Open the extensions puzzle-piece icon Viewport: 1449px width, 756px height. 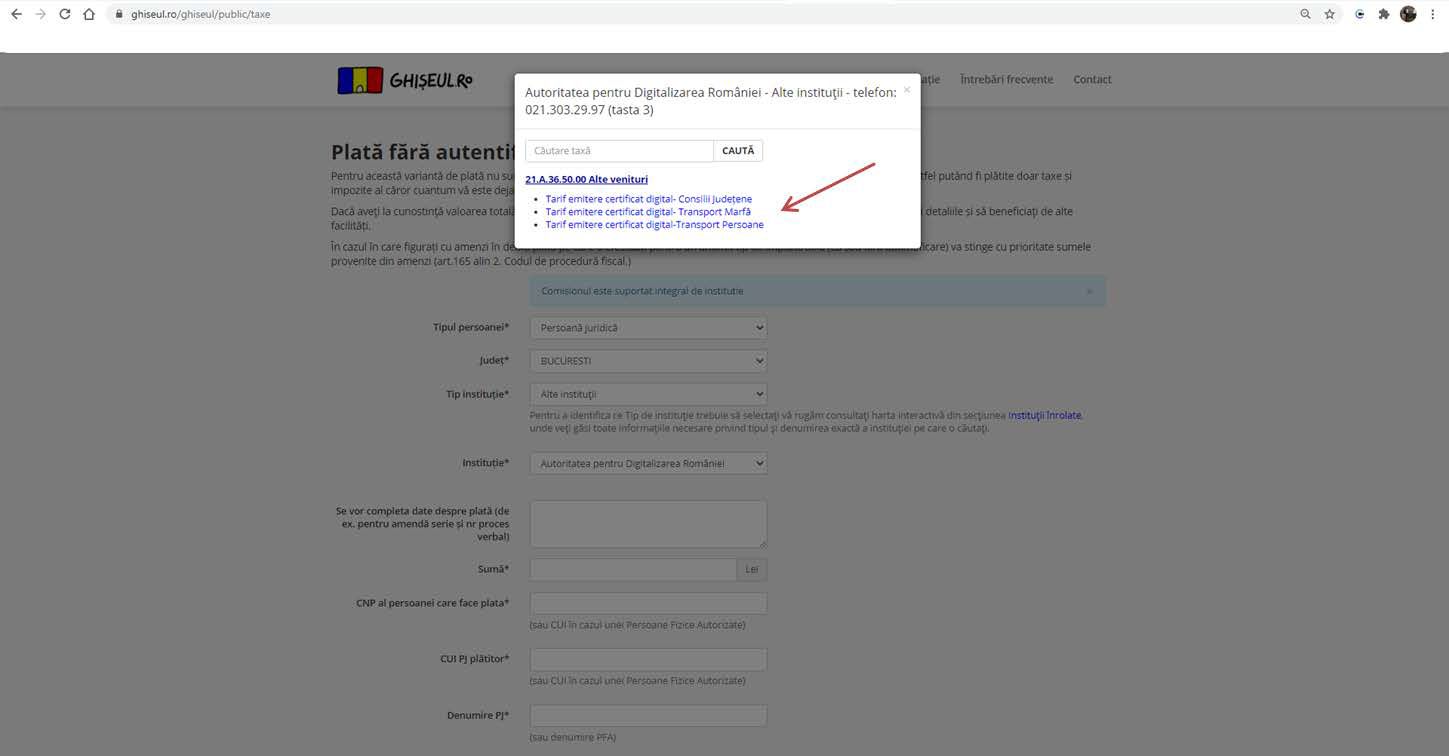tap(1384, 14)
